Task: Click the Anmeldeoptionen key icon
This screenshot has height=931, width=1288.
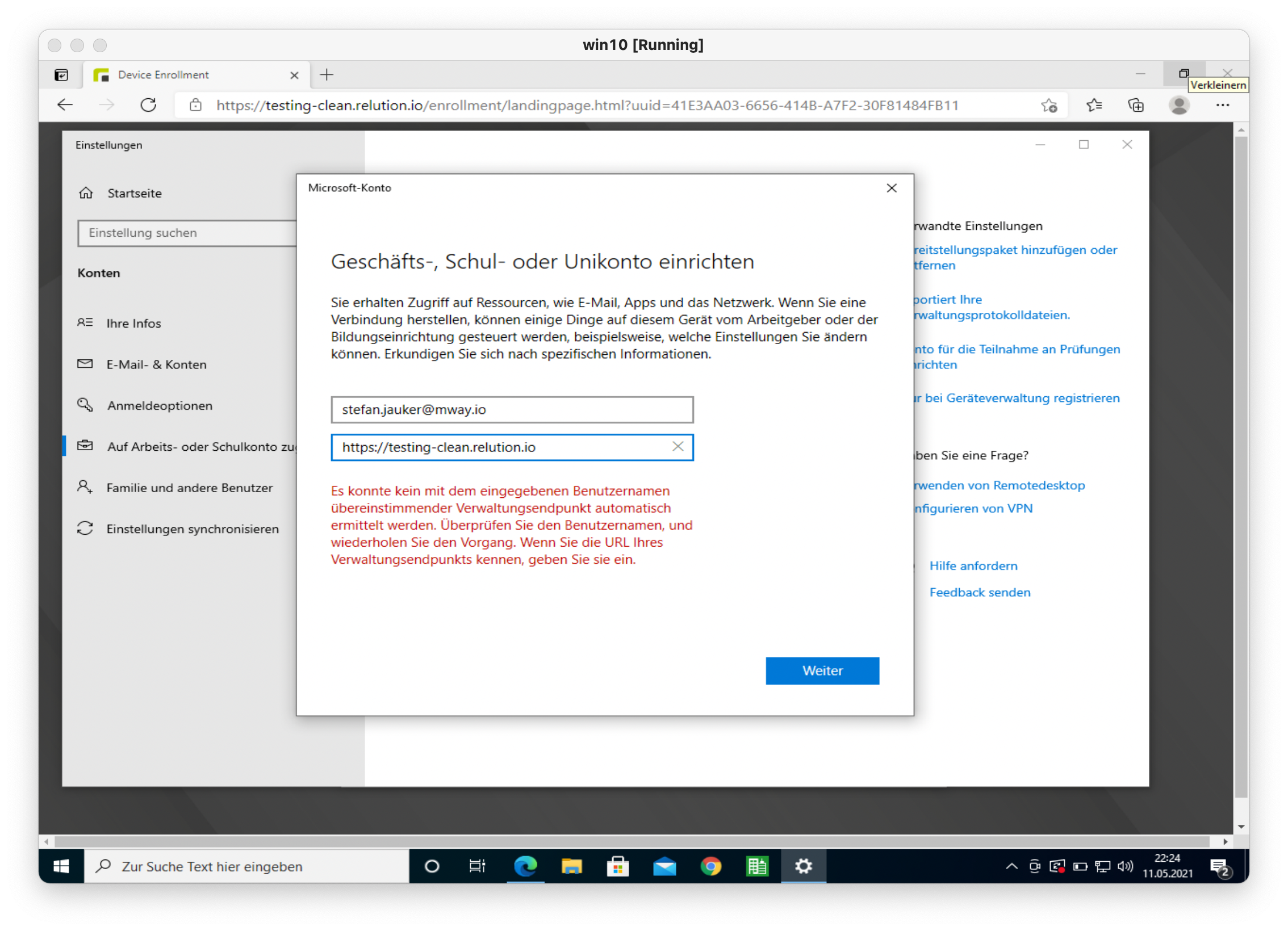Action: click(85, 405)
